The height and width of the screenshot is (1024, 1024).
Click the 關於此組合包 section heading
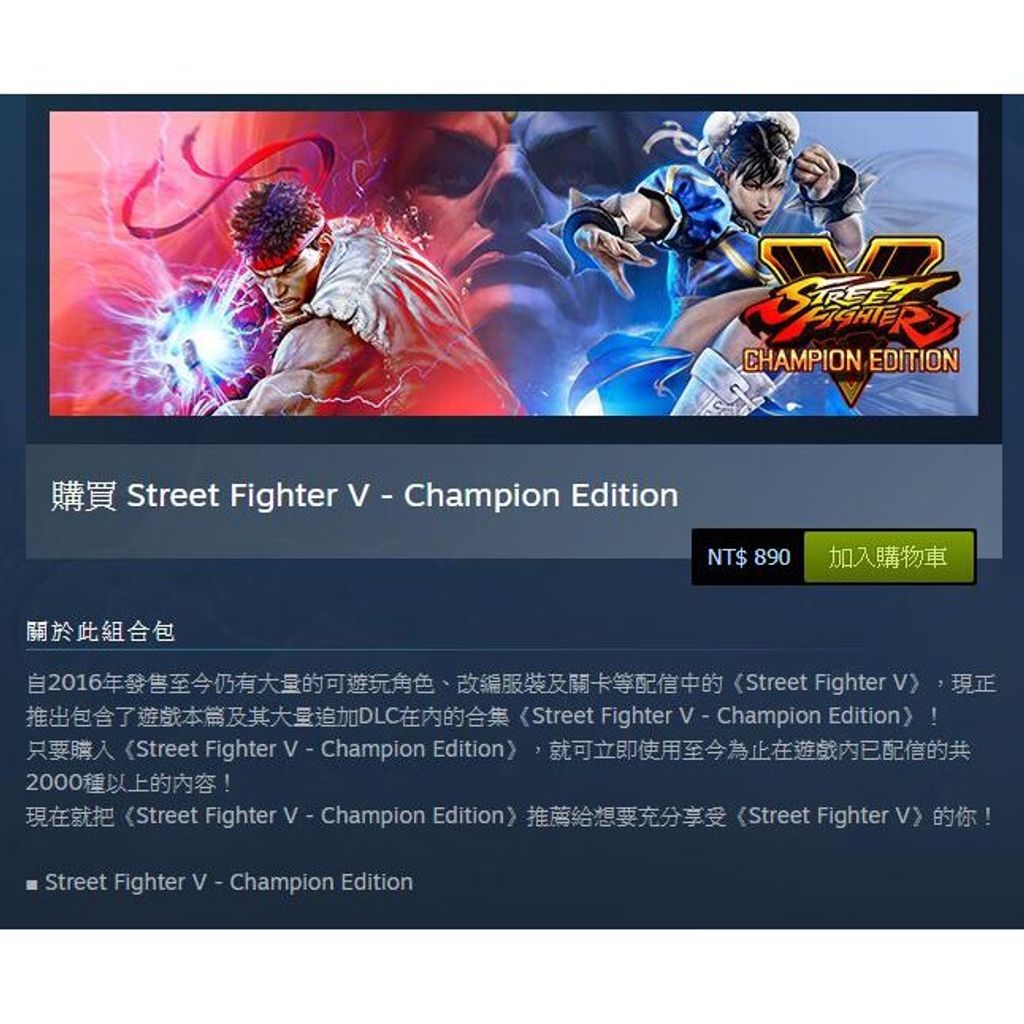click(x=101, y=632)
